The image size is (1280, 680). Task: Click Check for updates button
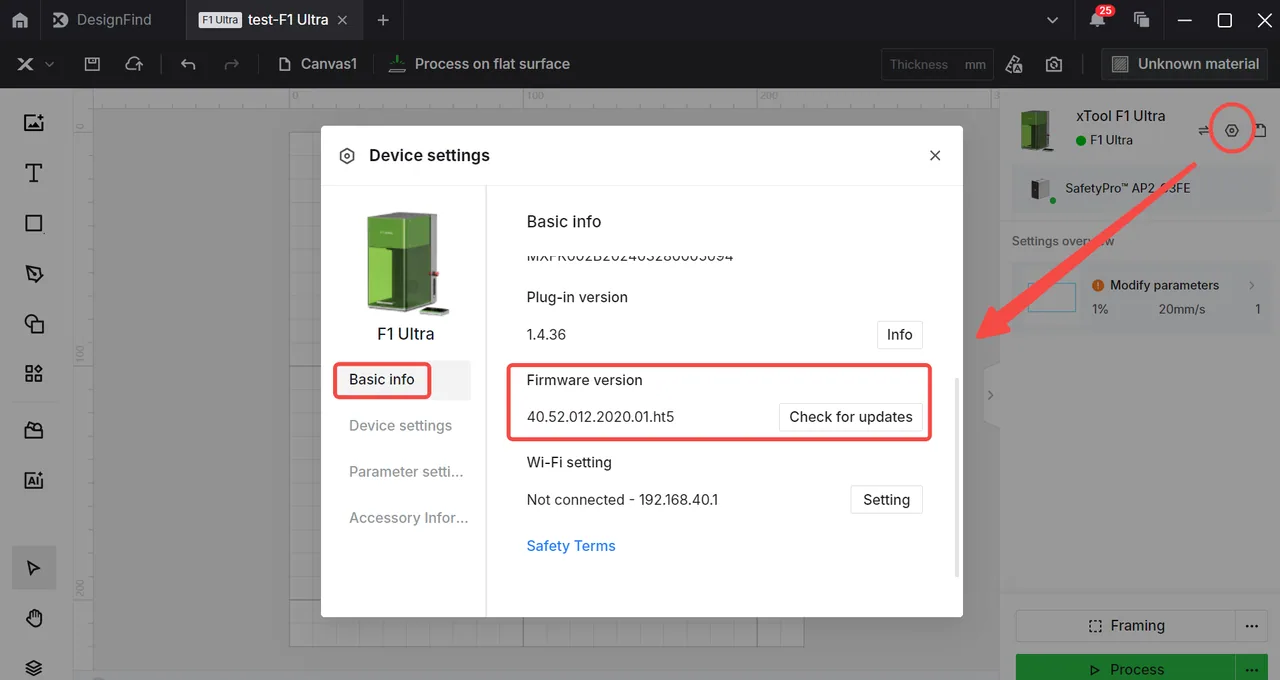[850, 417]
